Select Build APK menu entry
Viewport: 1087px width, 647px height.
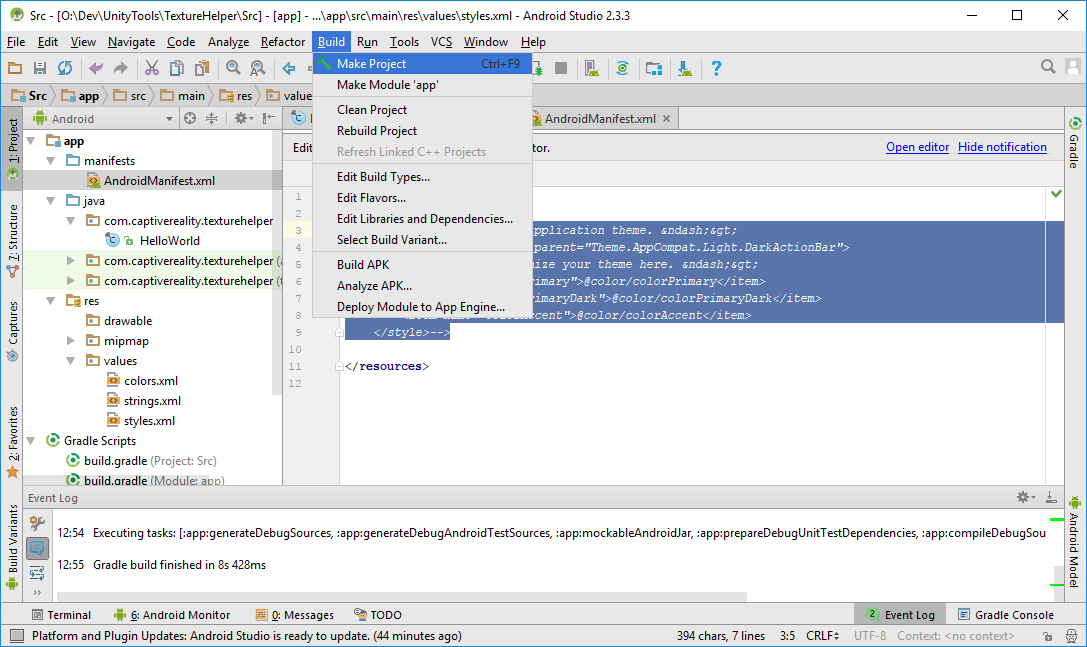coord(422,264)
